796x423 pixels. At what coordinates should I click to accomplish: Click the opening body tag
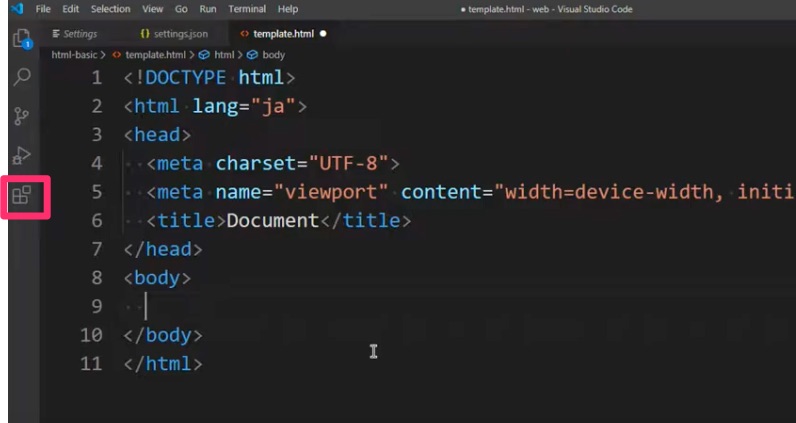(x=157, y=278)
